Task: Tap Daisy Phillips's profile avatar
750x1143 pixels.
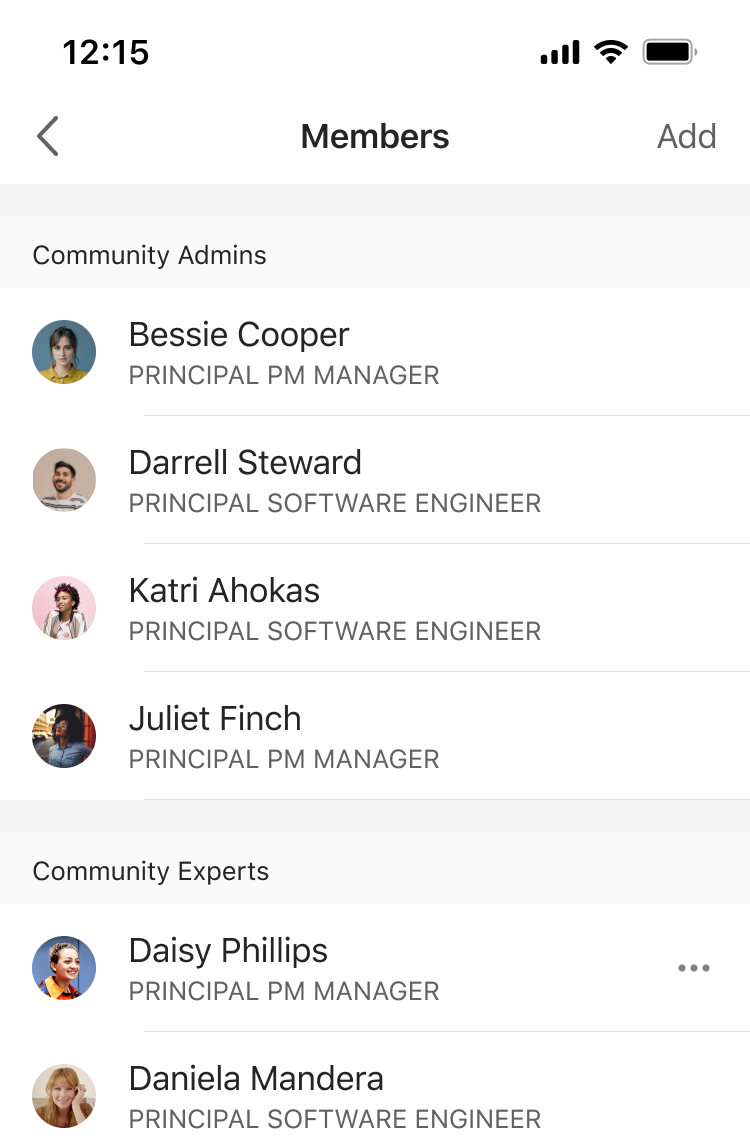Action: (64, 968)
